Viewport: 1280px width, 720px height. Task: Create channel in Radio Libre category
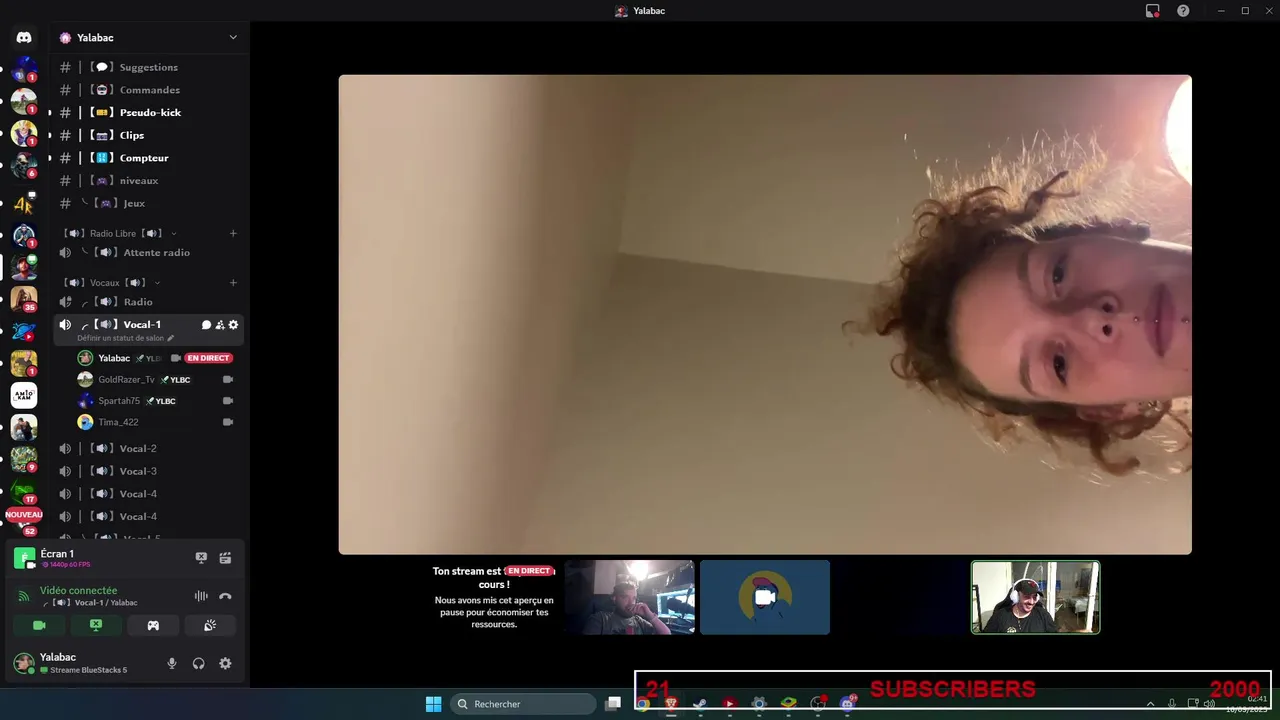(x=233, y=233)
